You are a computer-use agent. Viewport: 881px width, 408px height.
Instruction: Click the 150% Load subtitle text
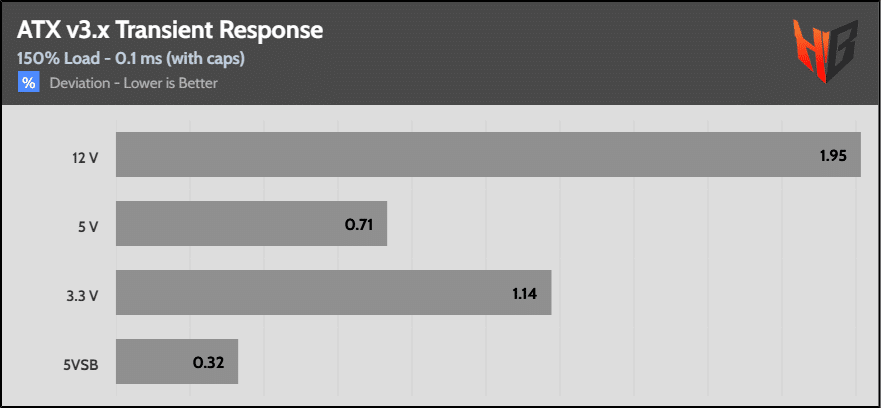point(132,59)
